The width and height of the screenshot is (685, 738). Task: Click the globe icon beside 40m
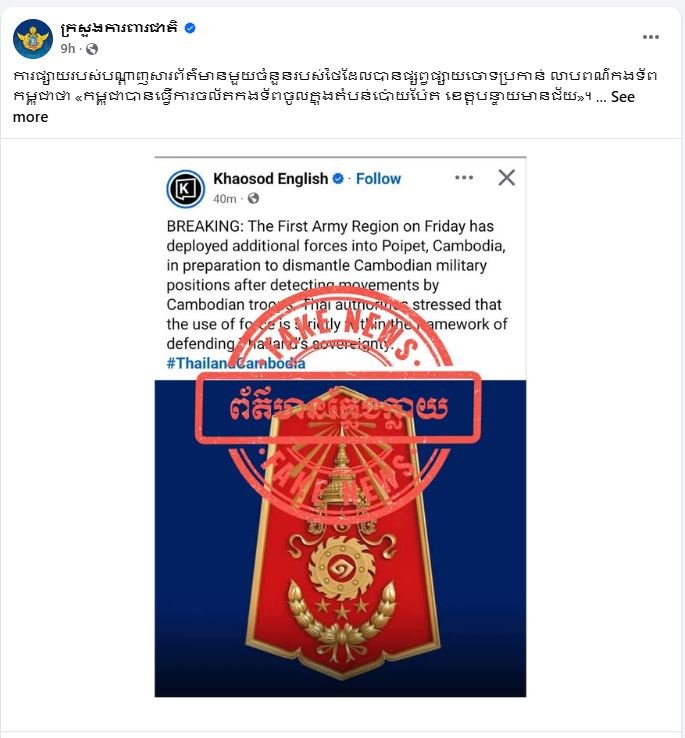coord(253,199)
